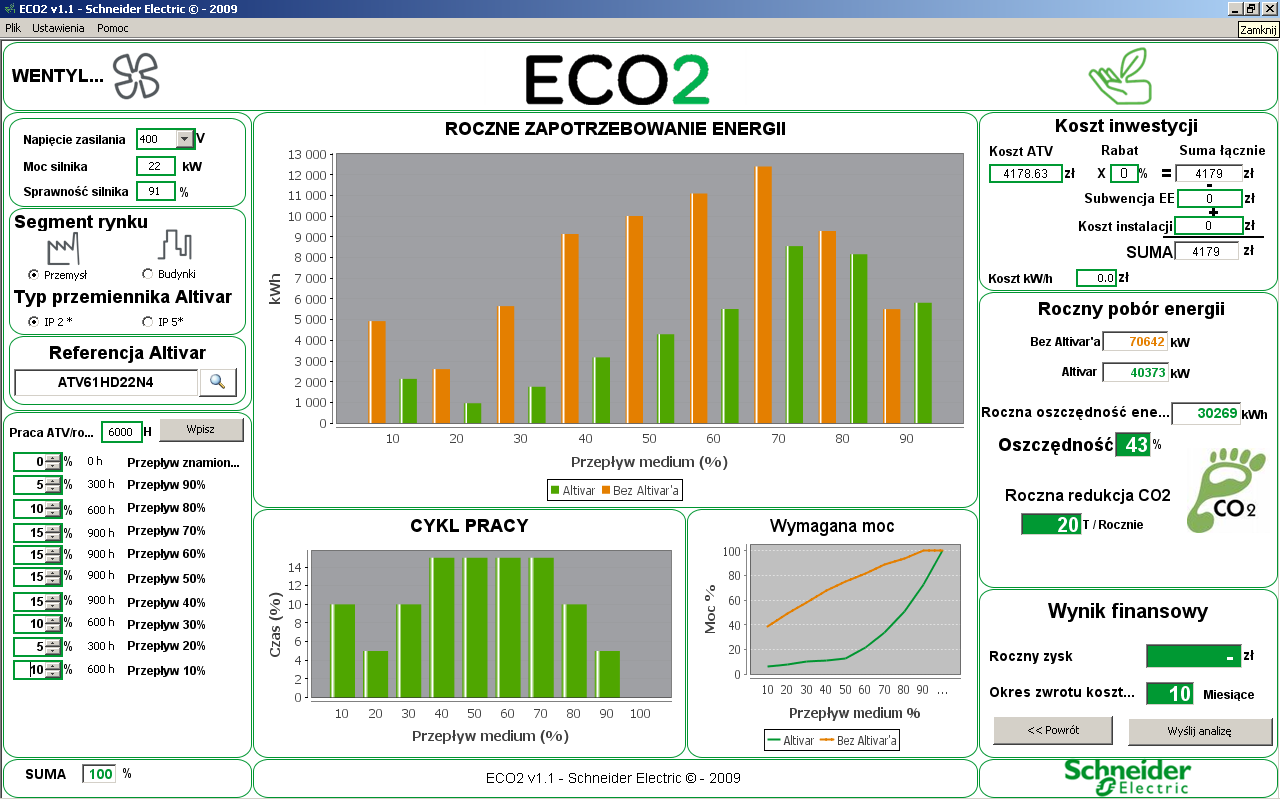The height and width of the screenshot is (800, 1280).
Task: Click the Praca ATV hours field
Action: point(122,432)
